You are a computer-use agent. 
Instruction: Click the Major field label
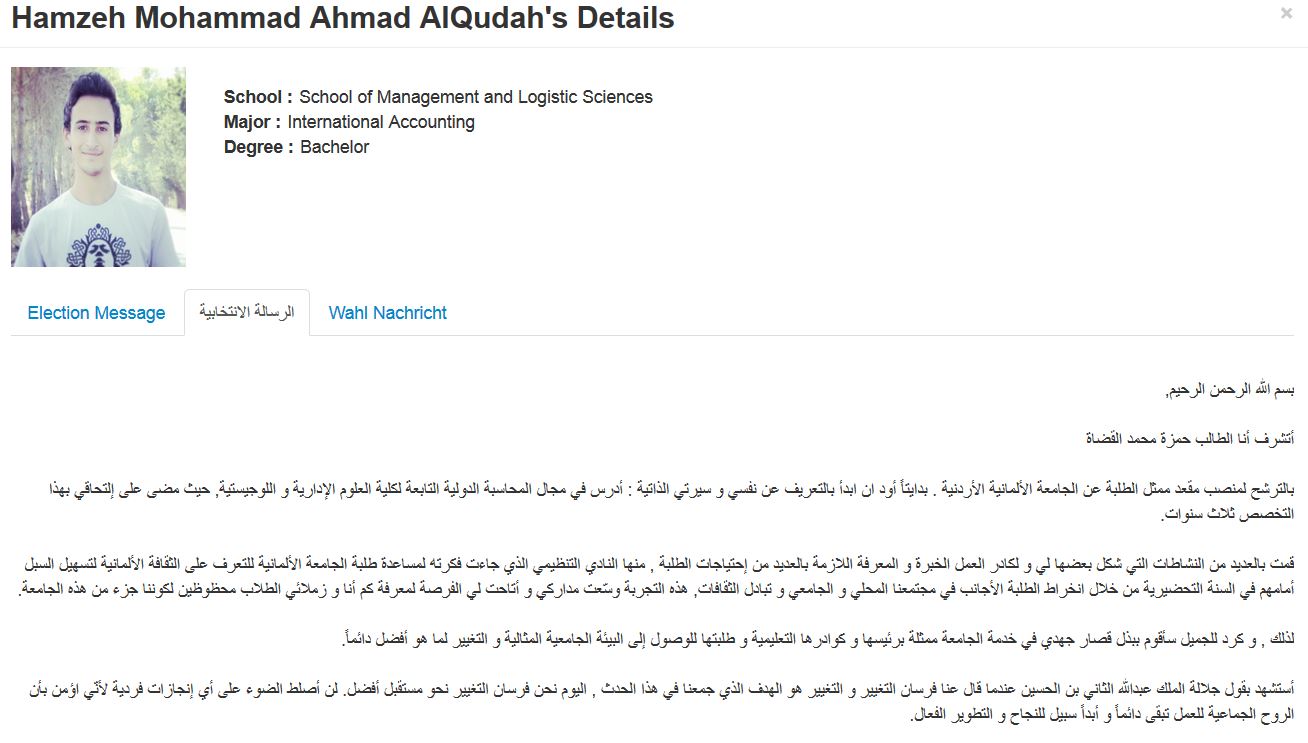[x=252, y=122]
